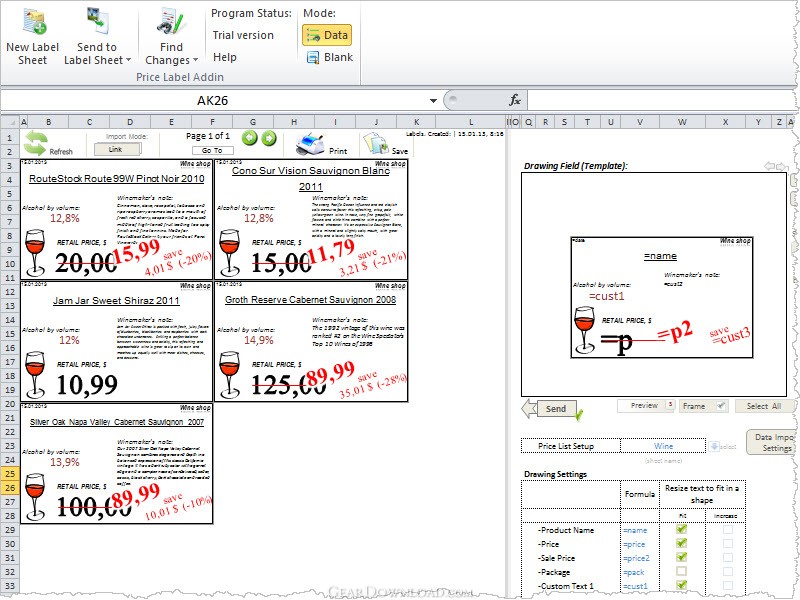Click the select arrow next to Wine
Screen dimensions: 800x600
click(714, 446)
